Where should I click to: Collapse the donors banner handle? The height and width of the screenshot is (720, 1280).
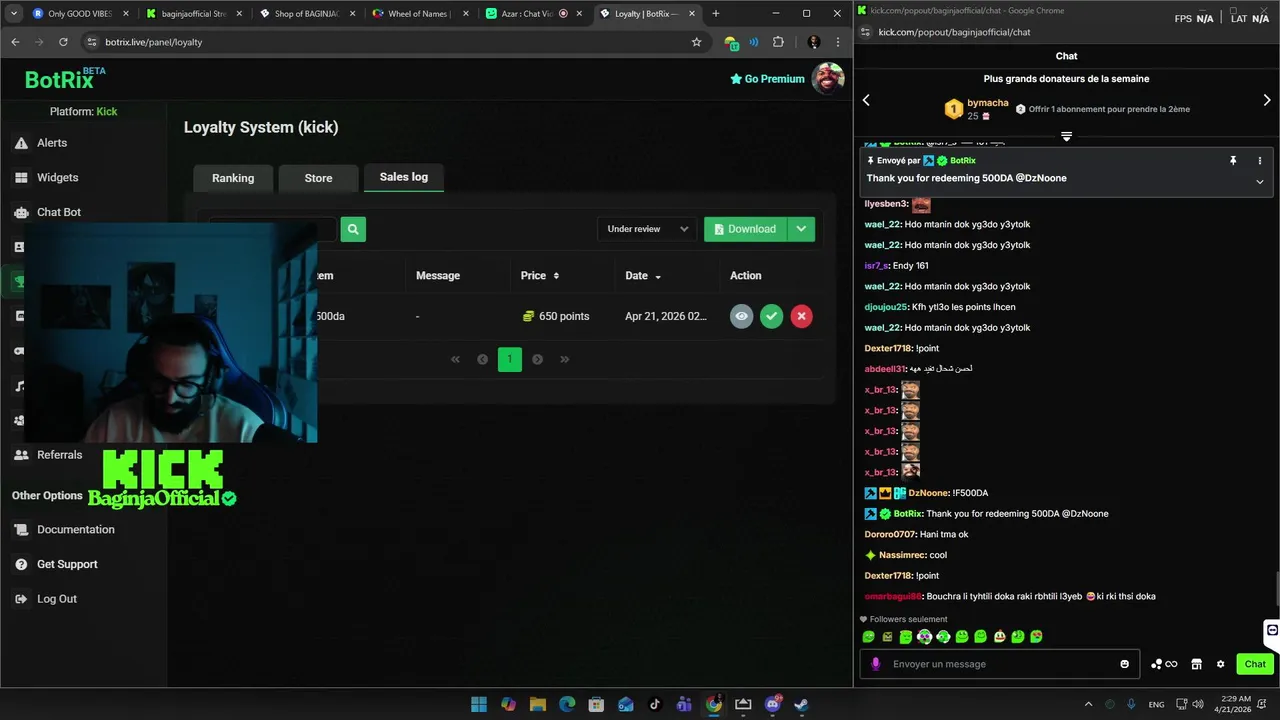pyautogui.click(x=1066, y=136)
